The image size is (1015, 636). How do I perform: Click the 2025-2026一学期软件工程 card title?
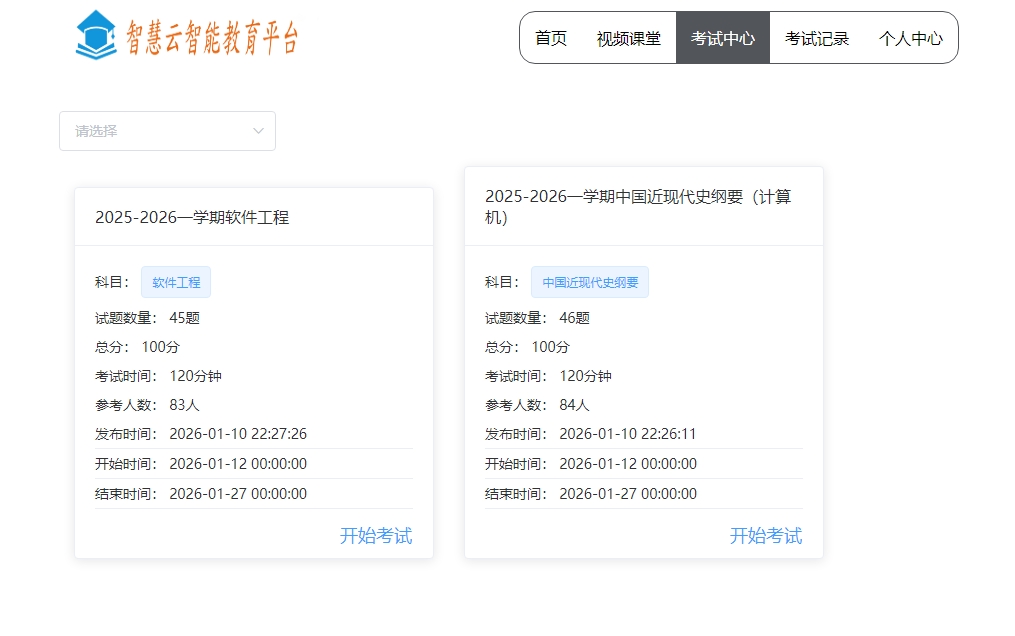[192, 217]
